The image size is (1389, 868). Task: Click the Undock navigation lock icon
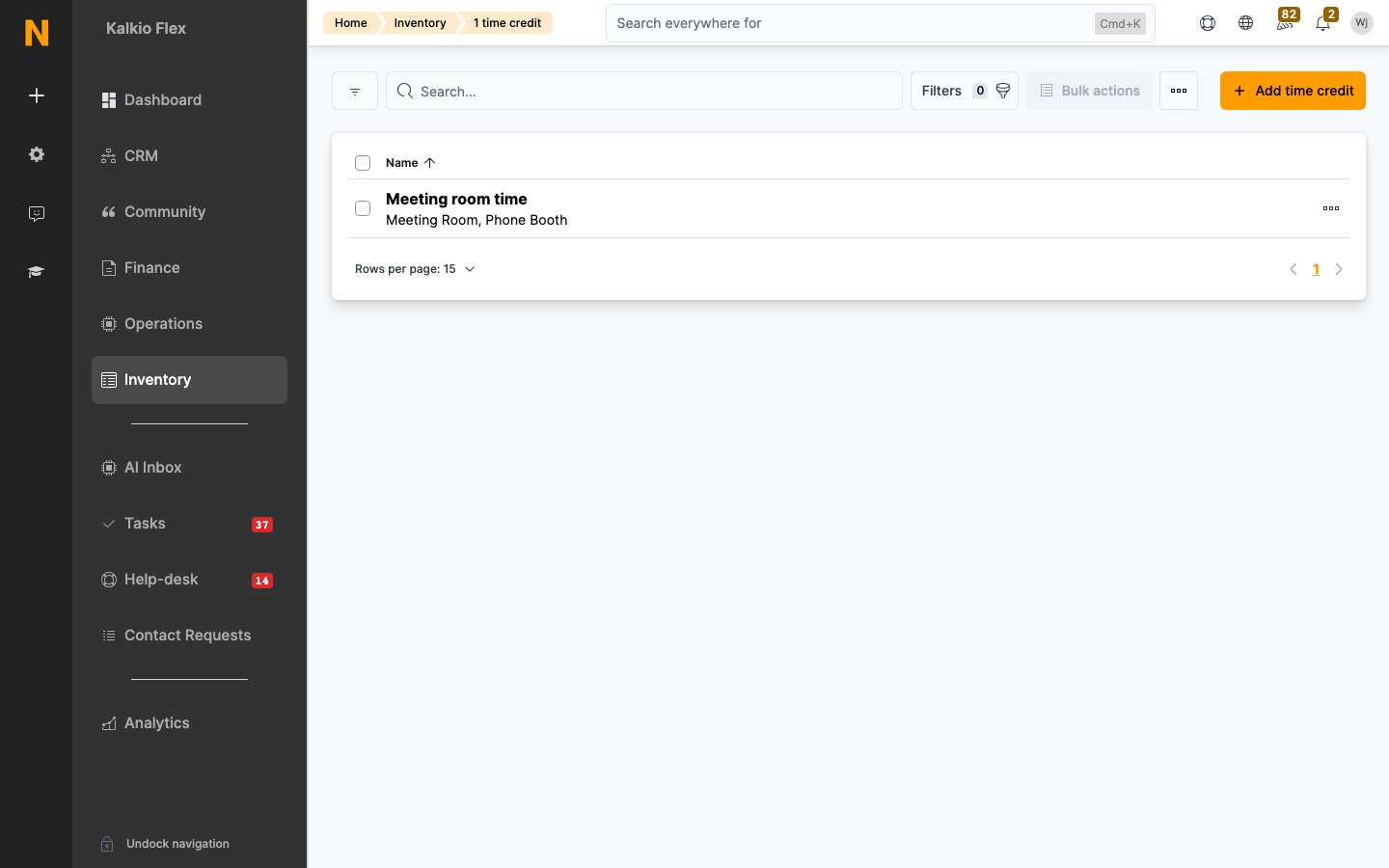tap(108, 844)
